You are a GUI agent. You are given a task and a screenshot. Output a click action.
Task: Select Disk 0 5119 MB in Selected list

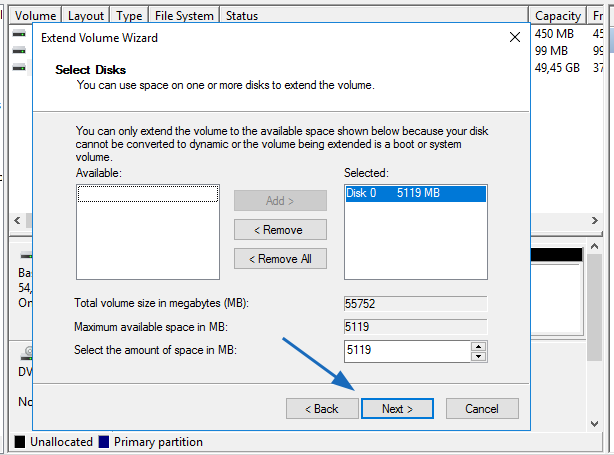click(x=414, y=193)
